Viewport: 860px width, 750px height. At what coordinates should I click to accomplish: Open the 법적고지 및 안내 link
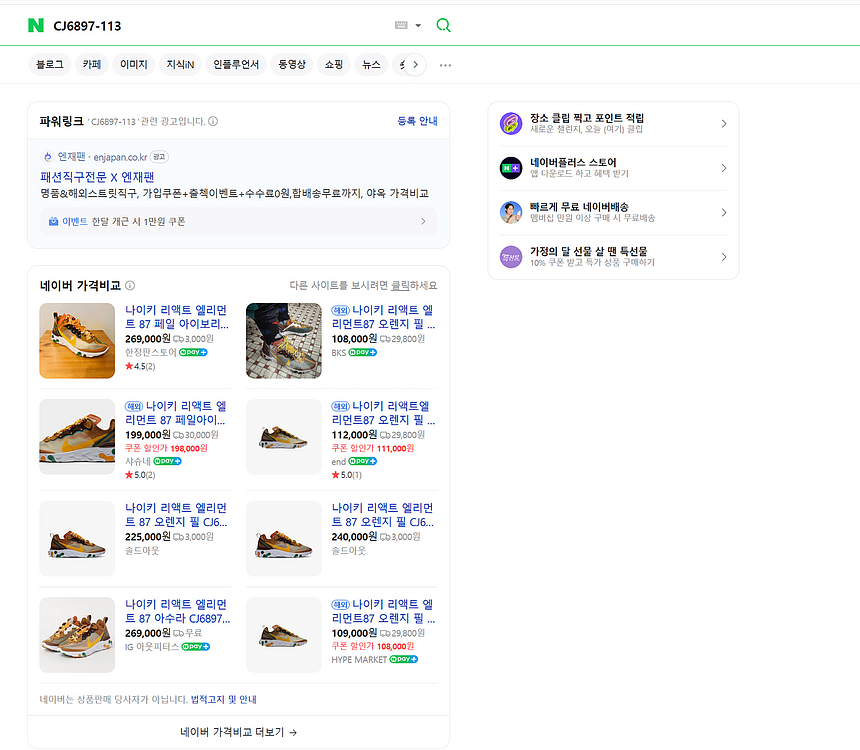223,700
